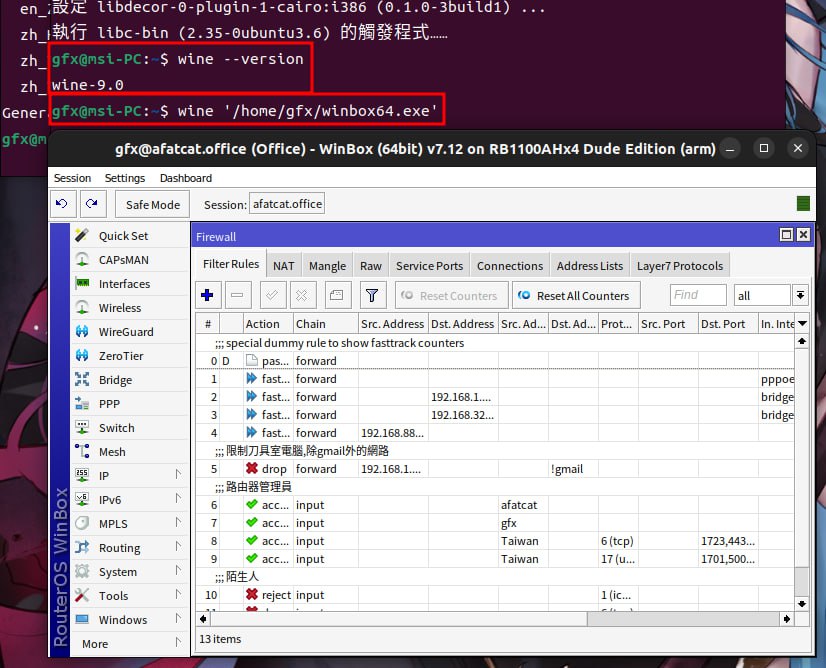Image resolution: width=826 pixels, height=668 pixels.
Task: Open ZeroTier in the sidebar
Action: [121, 356]
